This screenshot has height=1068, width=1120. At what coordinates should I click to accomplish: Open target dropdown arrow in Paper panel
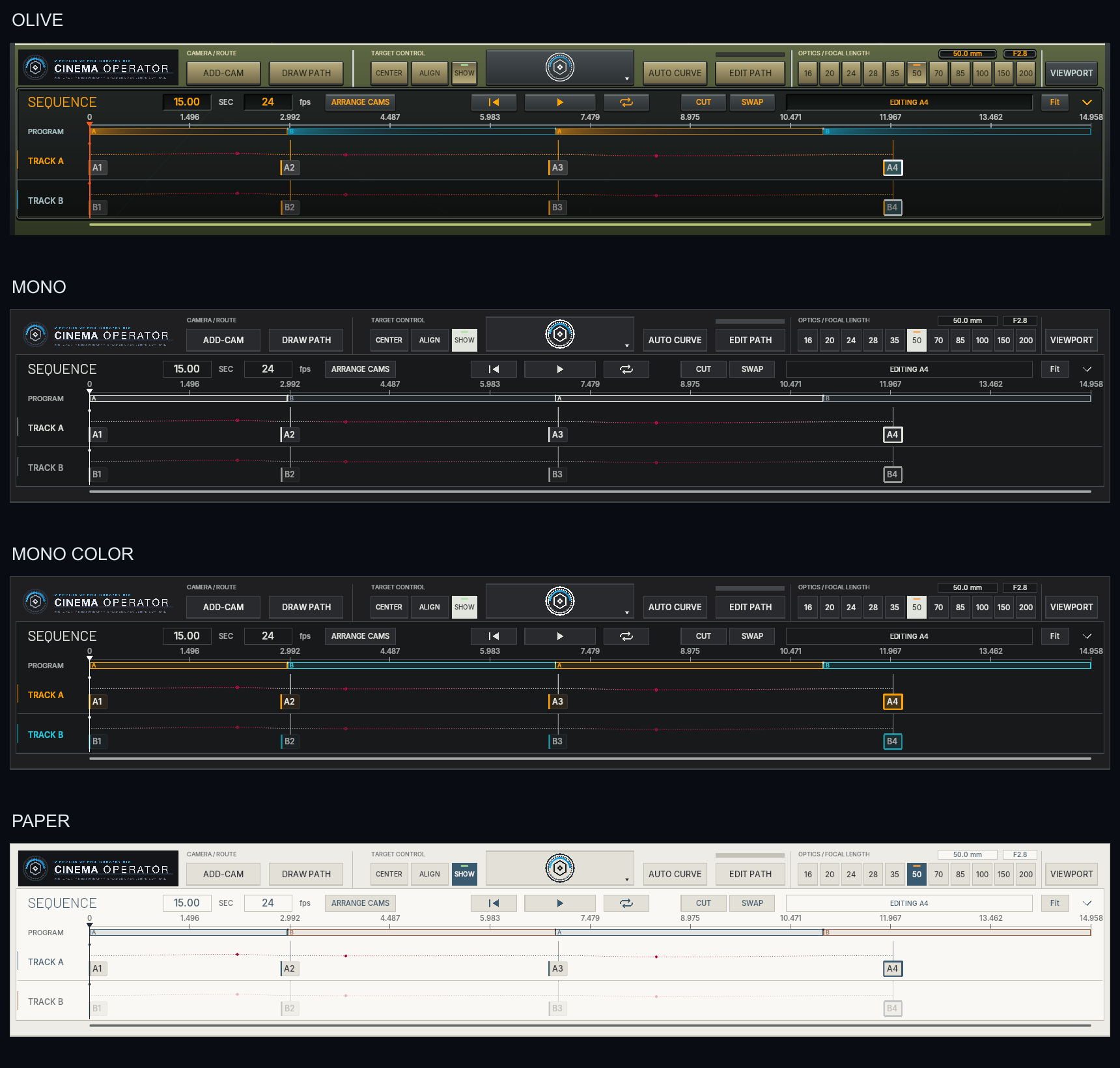click(626, 880)
